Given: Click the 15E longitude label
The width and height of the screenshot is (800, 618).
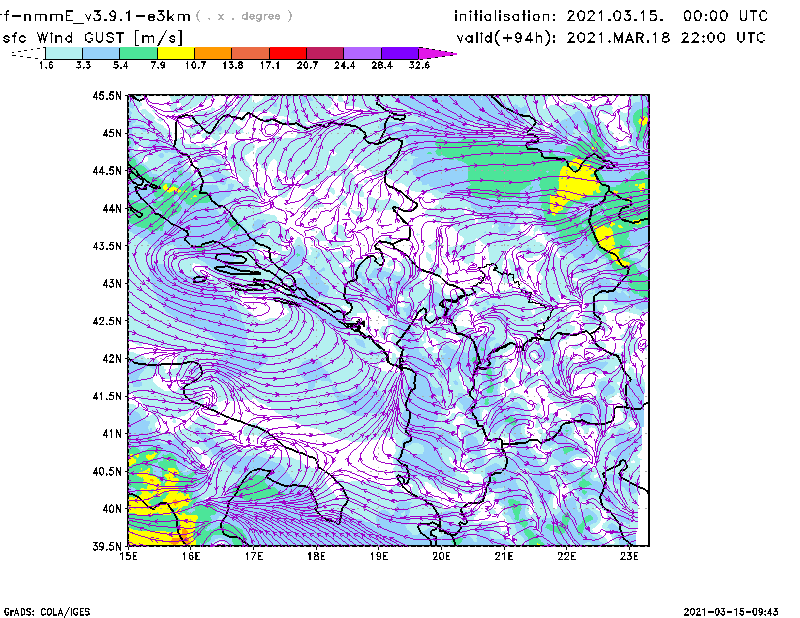Looking at the screenshot, I should point(128,556).
